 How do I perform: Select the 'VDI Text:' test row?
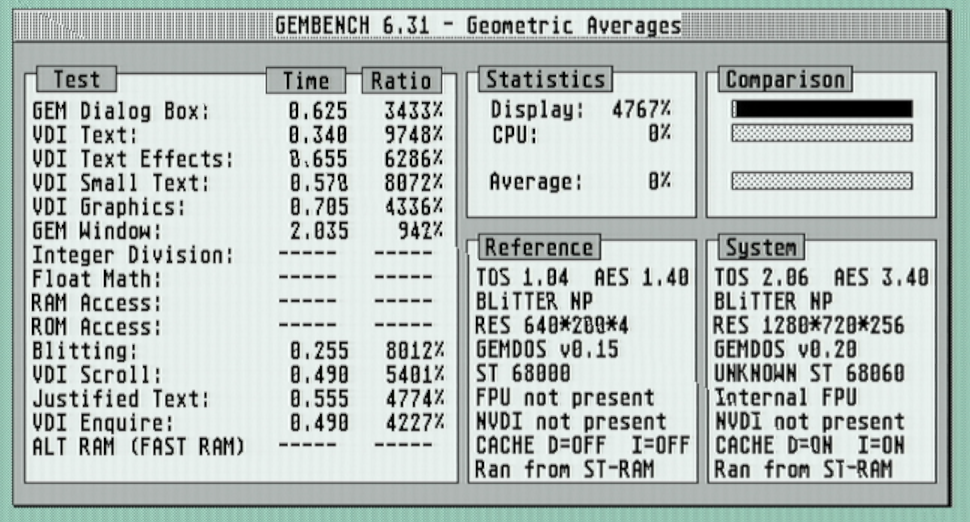click(238, 135)
